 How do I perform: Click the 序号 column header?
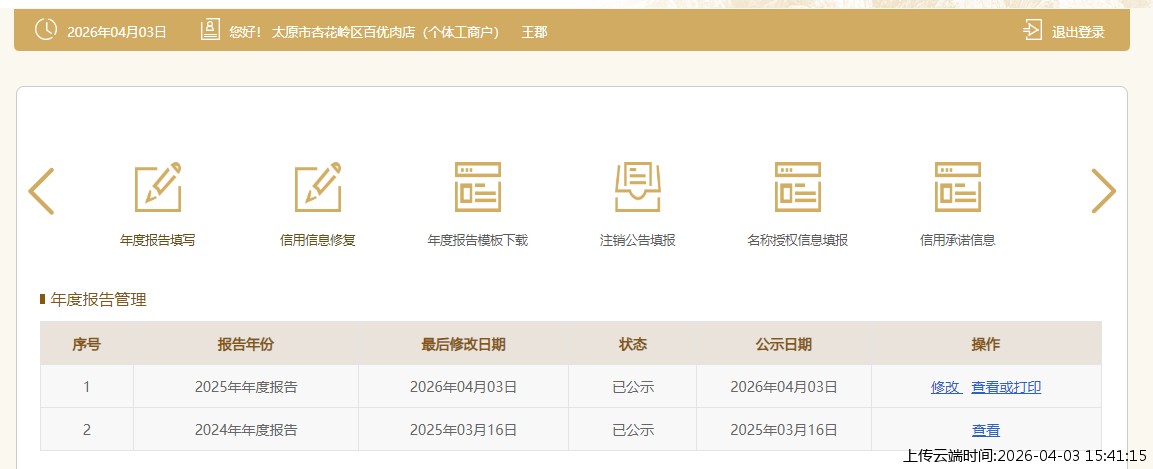click(87, 344)
